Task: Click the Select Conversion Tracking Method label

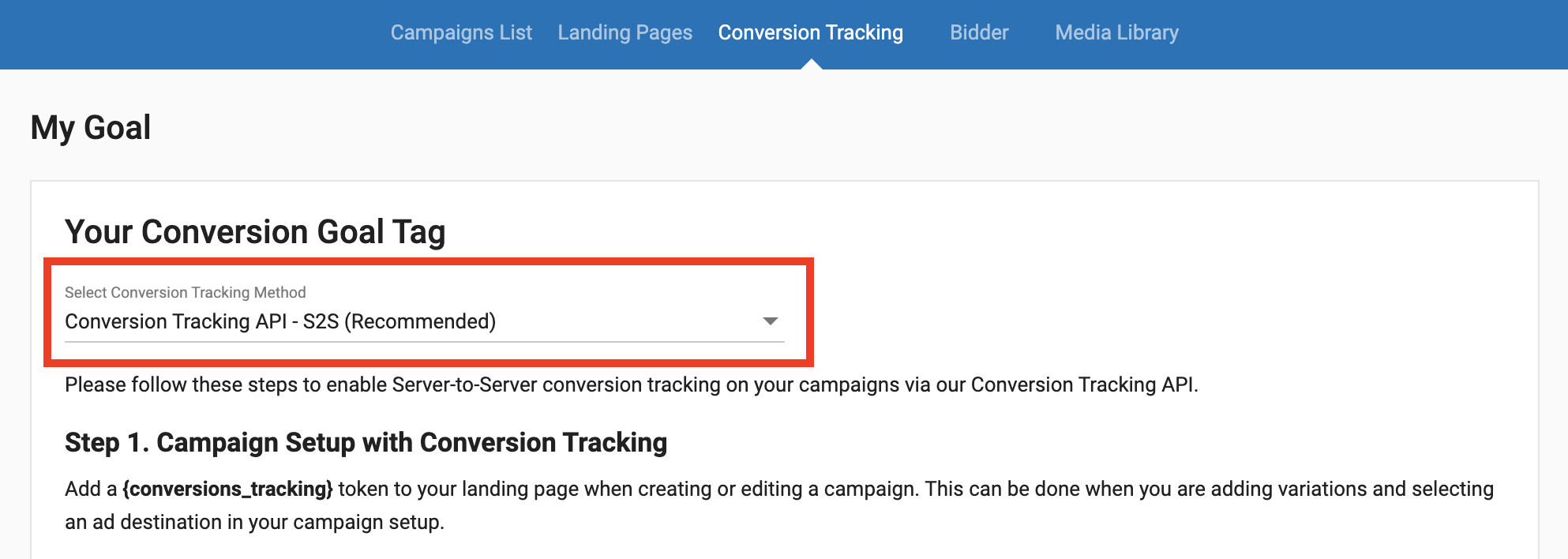Action: [186, 292]
